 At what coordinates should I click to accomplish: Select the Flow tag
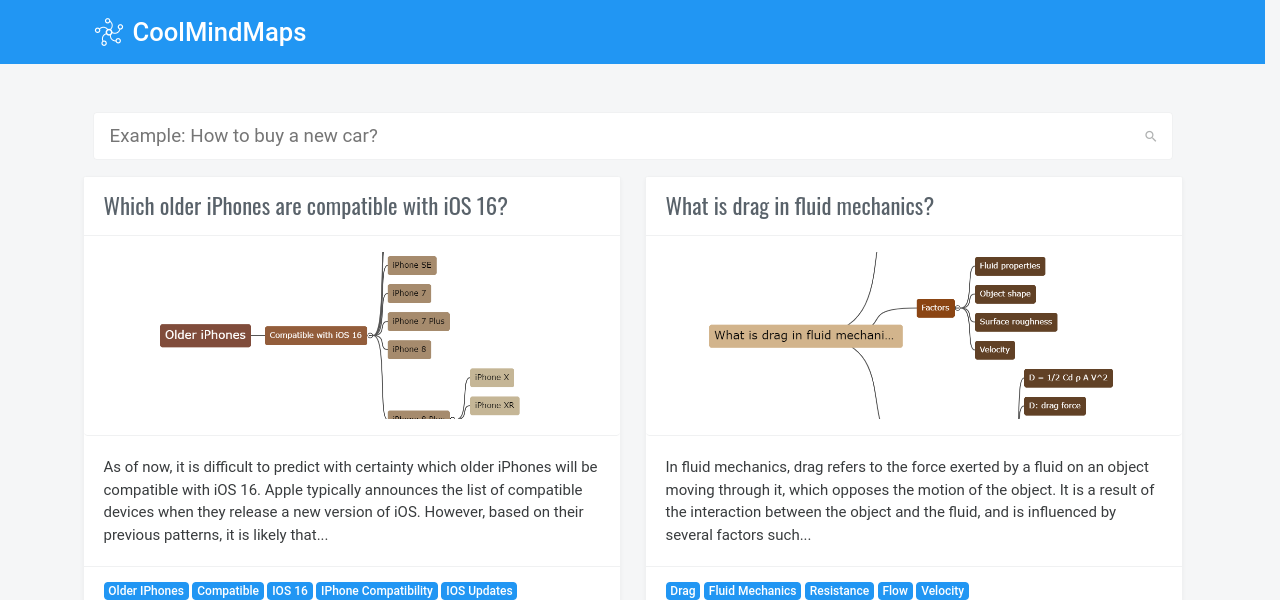point(895,591)
